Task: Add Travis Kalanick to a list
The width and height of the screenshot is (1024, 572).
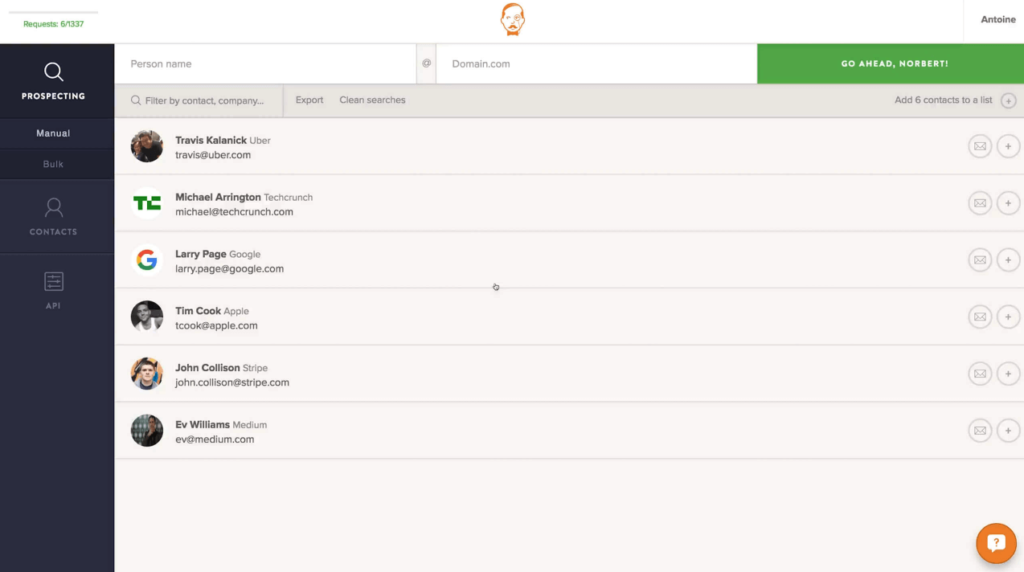Action: tap(1008, 146)
